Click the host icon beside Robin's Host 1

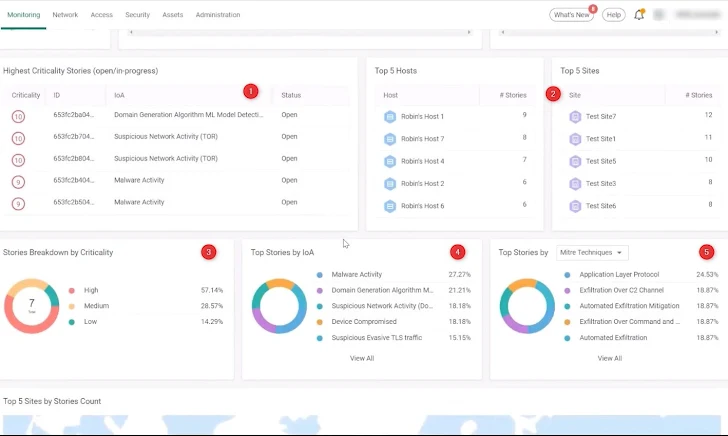click(x=390, y=117)
